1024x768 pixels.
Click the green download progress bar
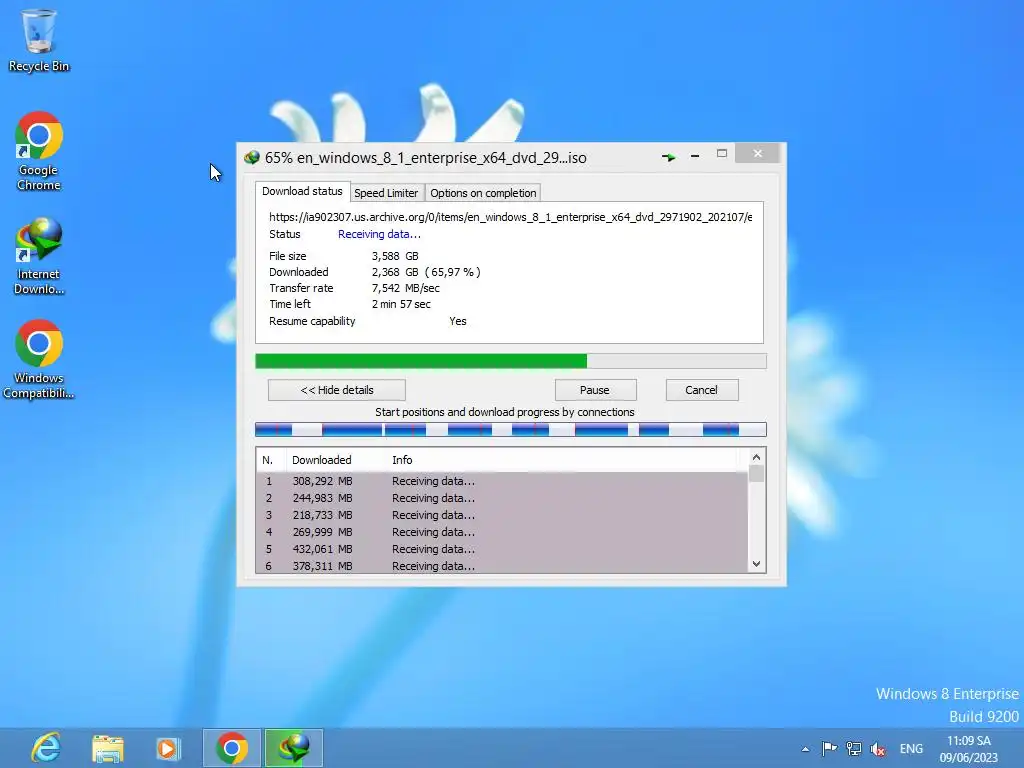[x=511, y=361]
